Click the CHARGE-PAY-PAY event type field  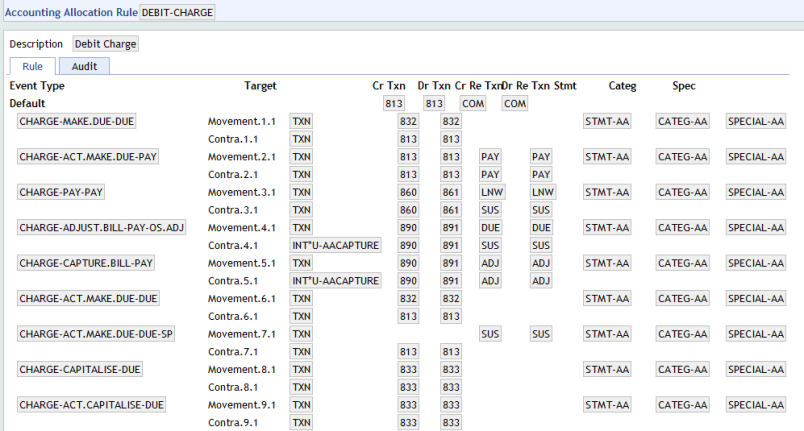pos(62,192)
